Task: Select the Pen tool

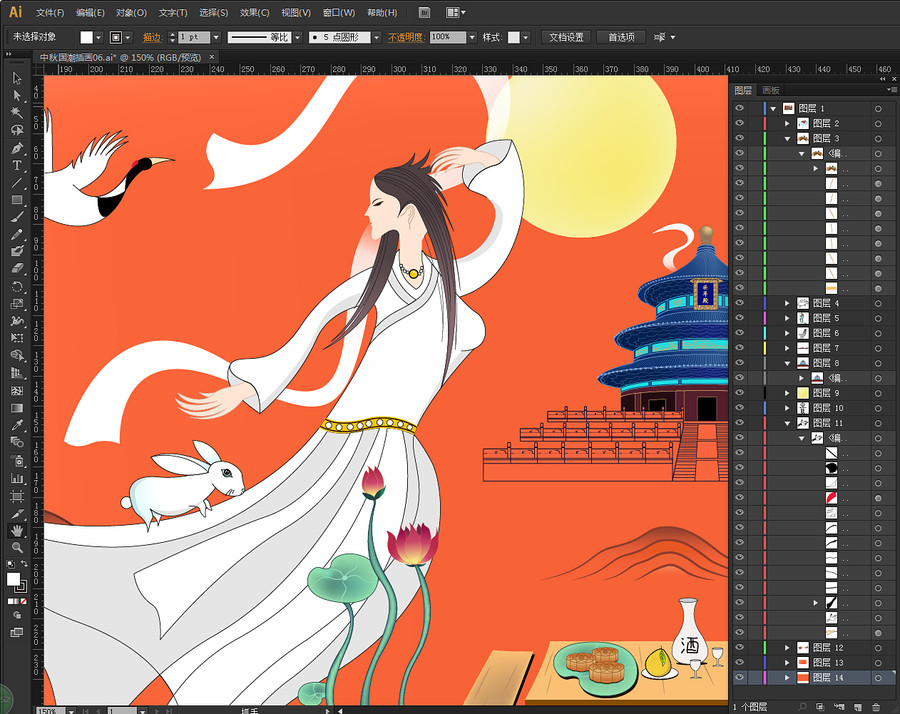Action: pyautogui.click(x=17, y=148)
